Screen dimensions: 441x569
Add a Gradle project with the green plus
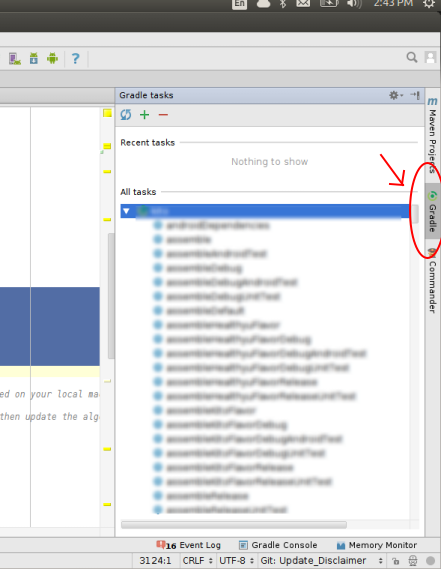coord(144,115)
